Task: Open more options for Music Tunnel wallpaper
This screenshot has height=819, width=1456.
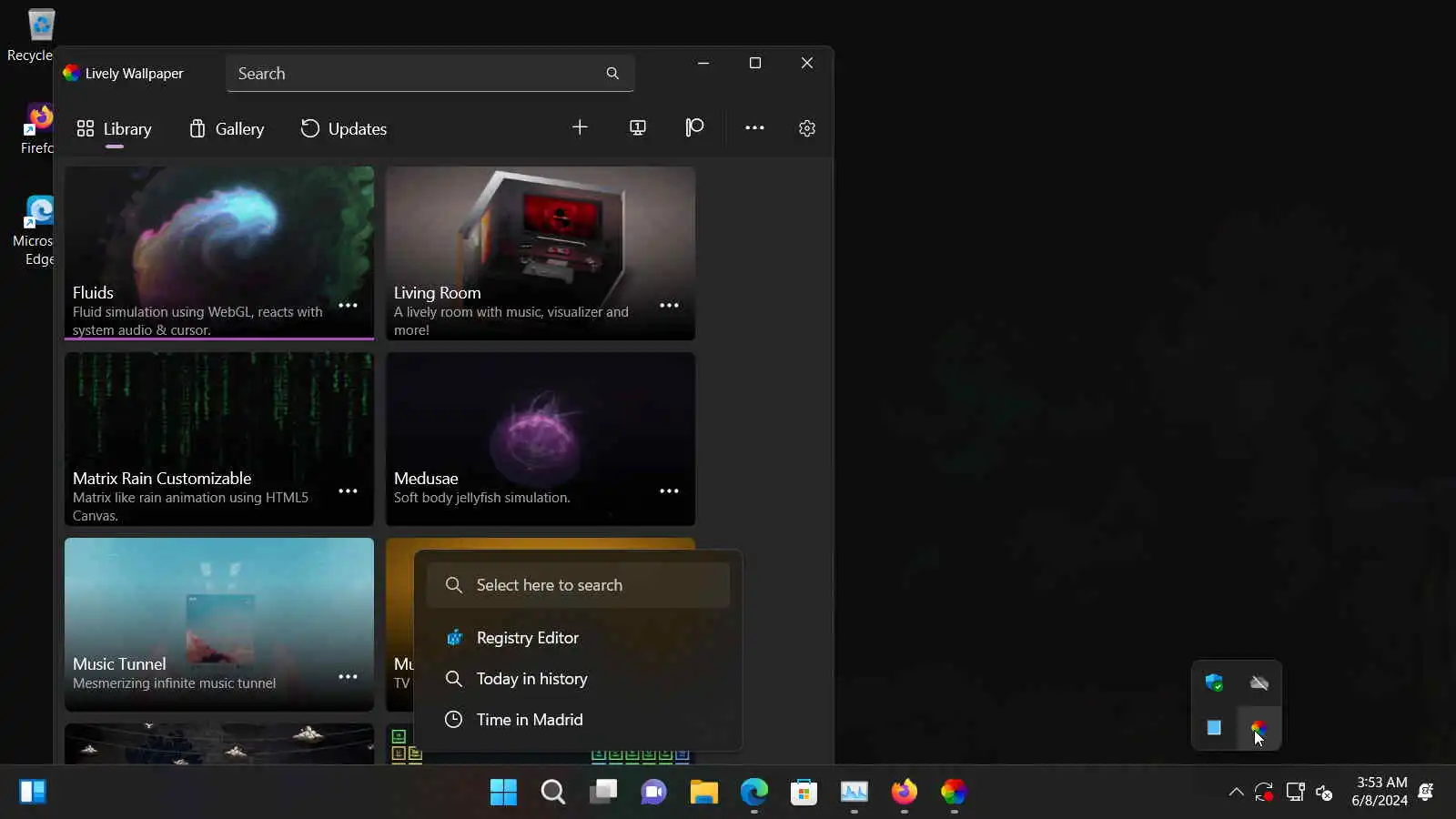Action: click(x=348, y=677)
